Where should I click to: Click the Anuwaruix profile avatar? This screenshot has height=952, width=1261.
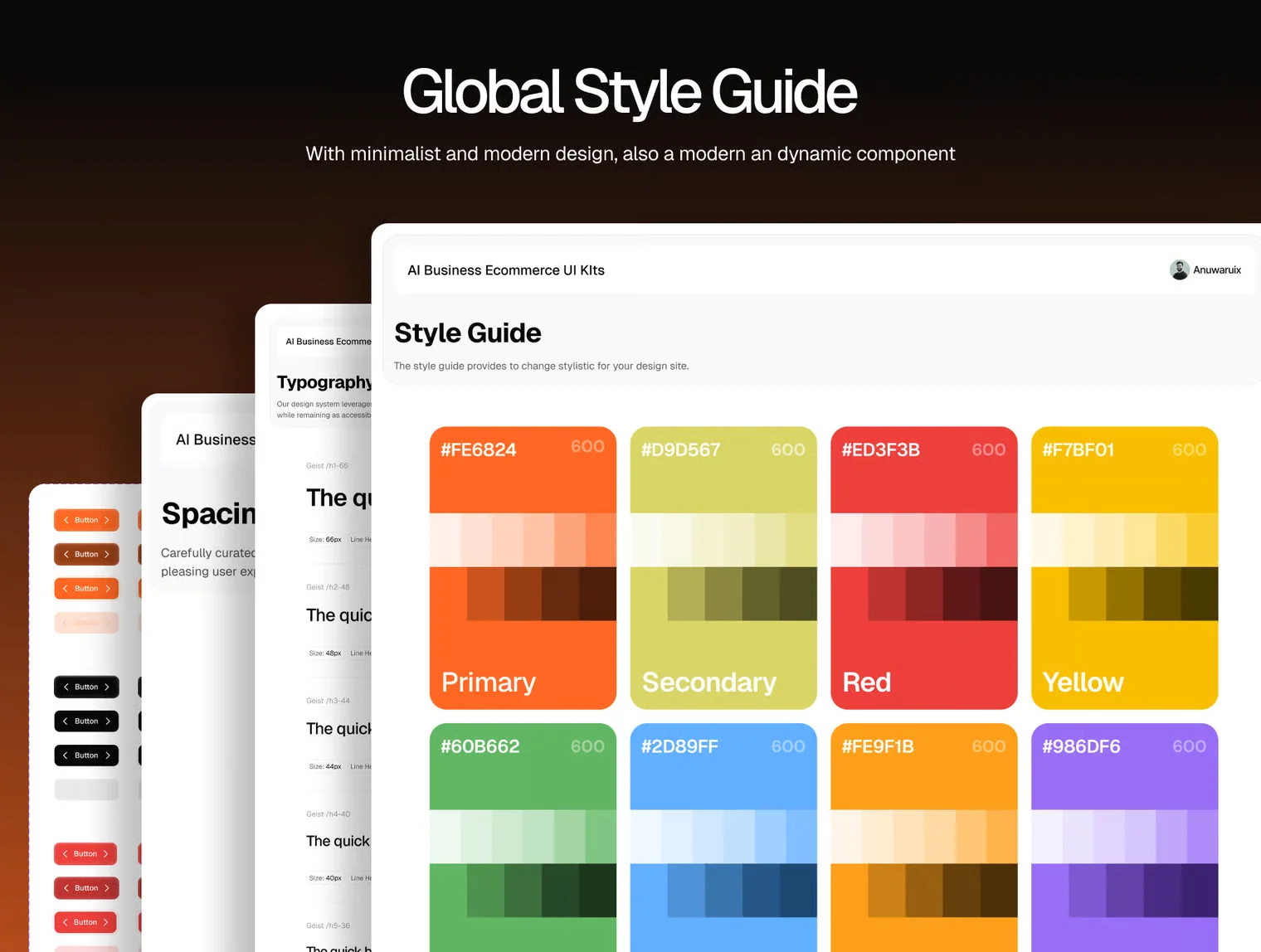pos(1179,270)
